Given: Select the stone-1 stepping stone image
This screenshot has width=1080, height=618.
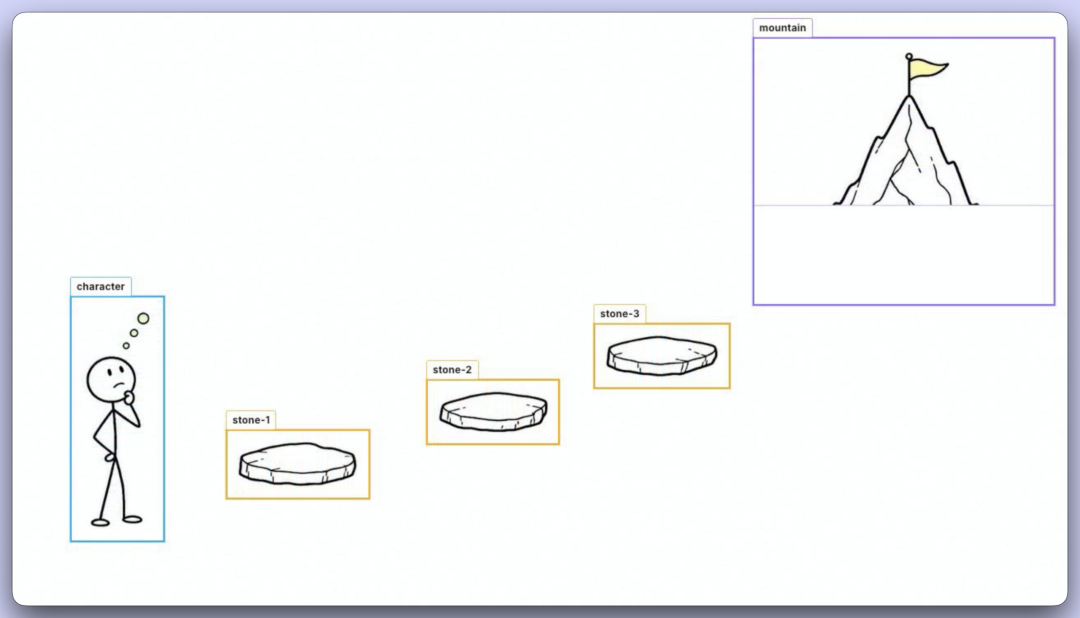Looking at the screenshot, I should 298,464.
